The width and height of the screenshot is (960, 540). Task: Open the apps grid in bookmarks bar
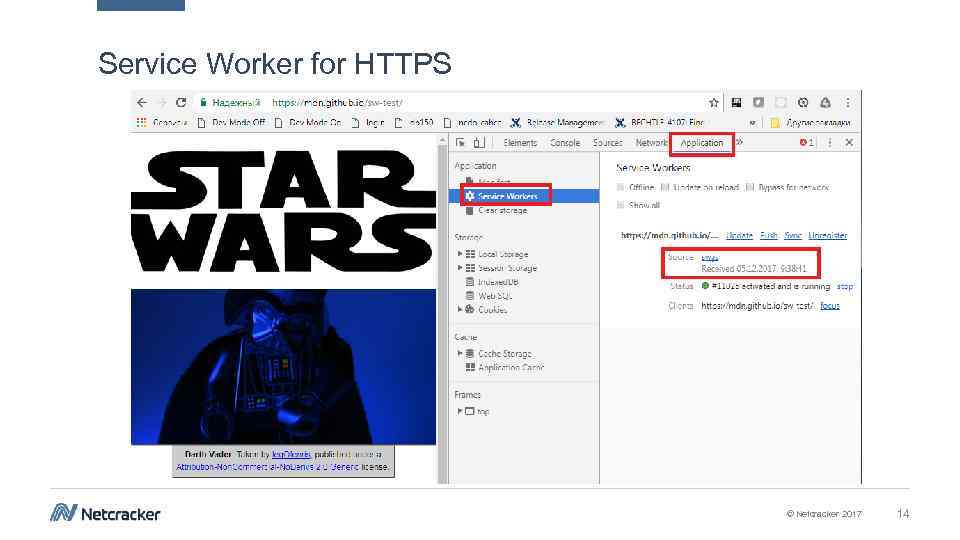pos(141,122)
